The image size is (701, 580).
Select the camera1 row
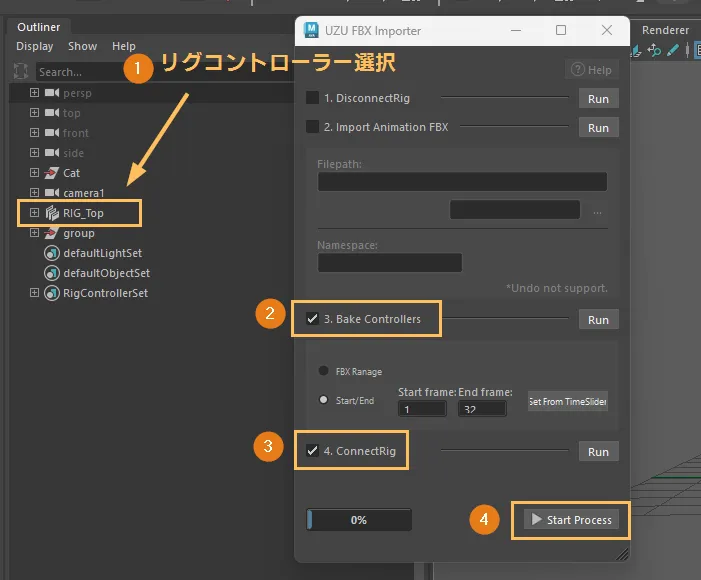point(84,193)
